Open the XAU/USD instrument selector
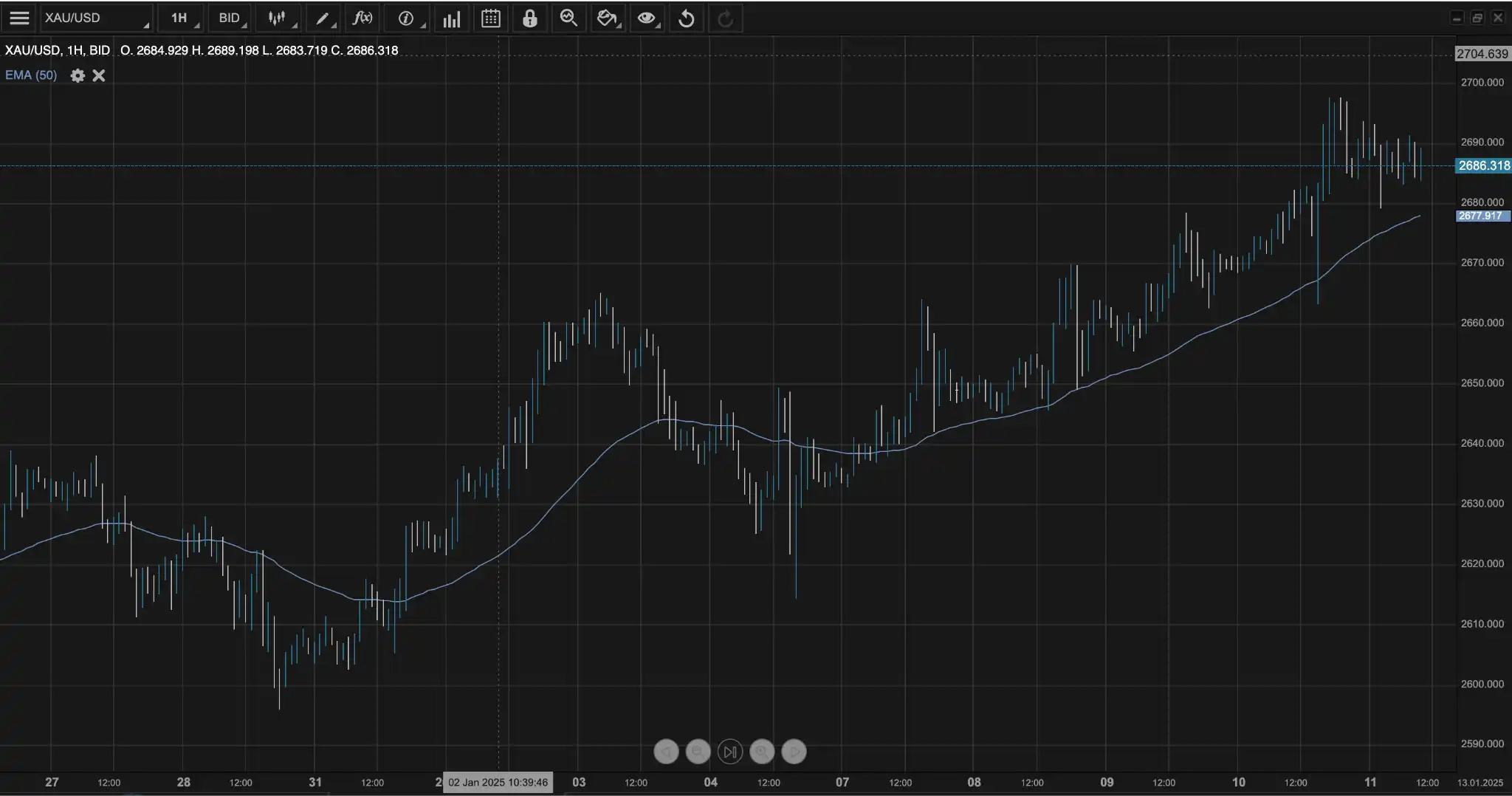This screenshot has width=1512, height=796. pos(95,18)
